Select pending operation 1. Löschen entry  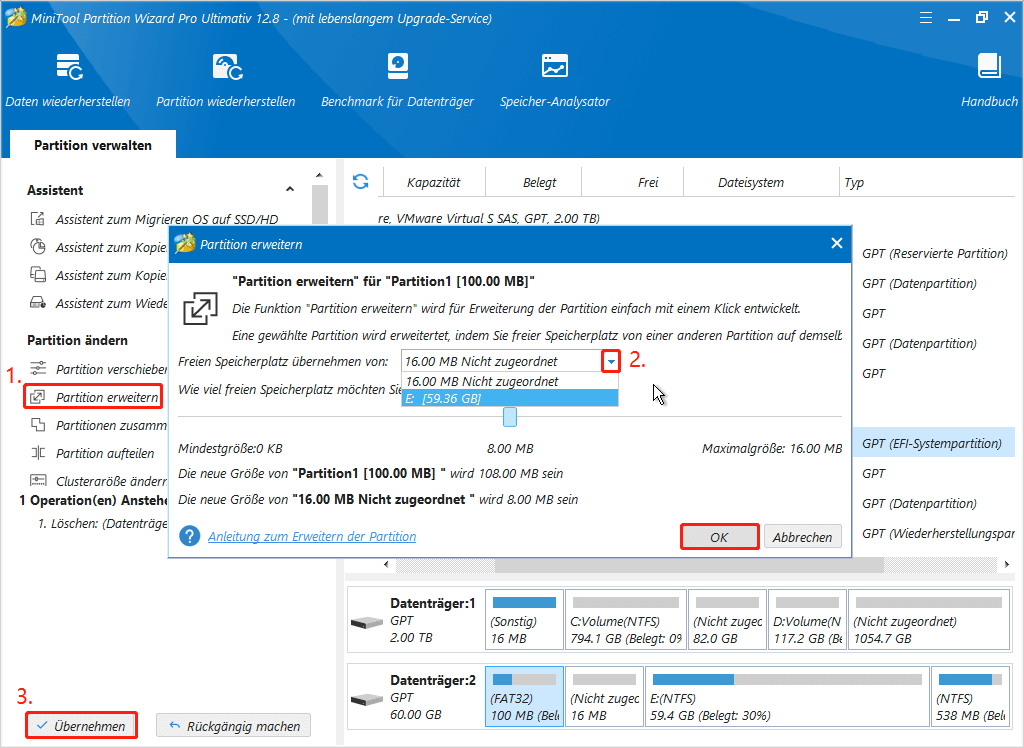tap(102, 523)
